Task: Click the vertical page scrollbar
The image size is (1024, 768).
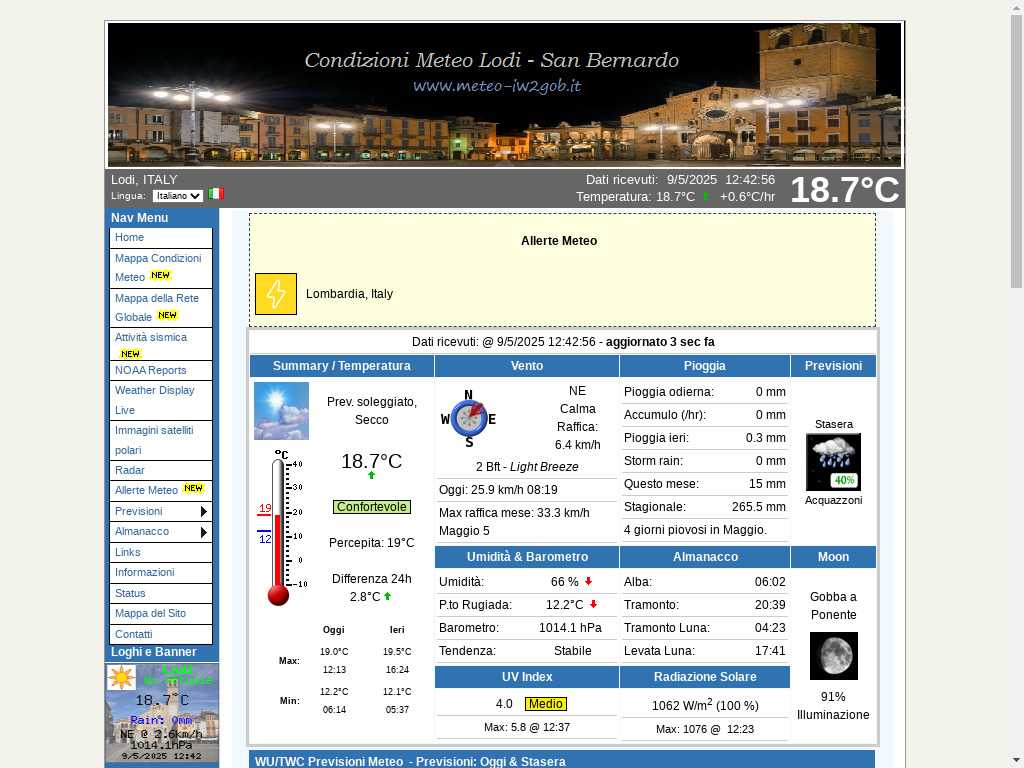Action: pos(1016,150)
